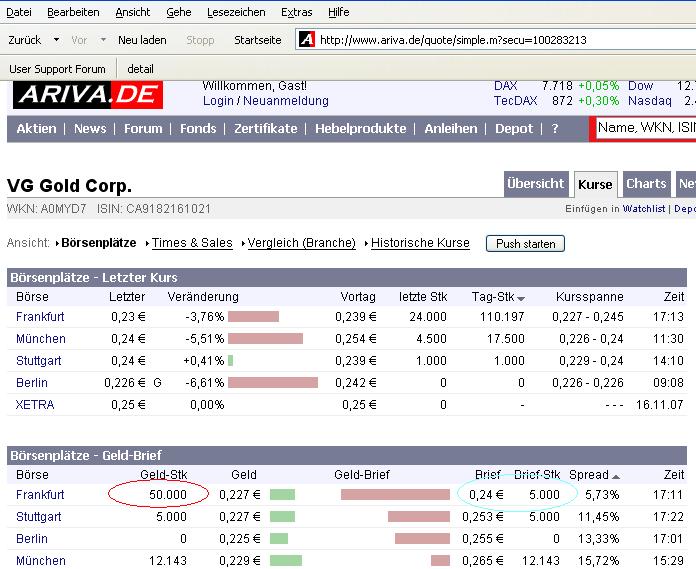Open Anleihen in navigation bar
Viewport: 696px width, 569px height.
point(451,129)
